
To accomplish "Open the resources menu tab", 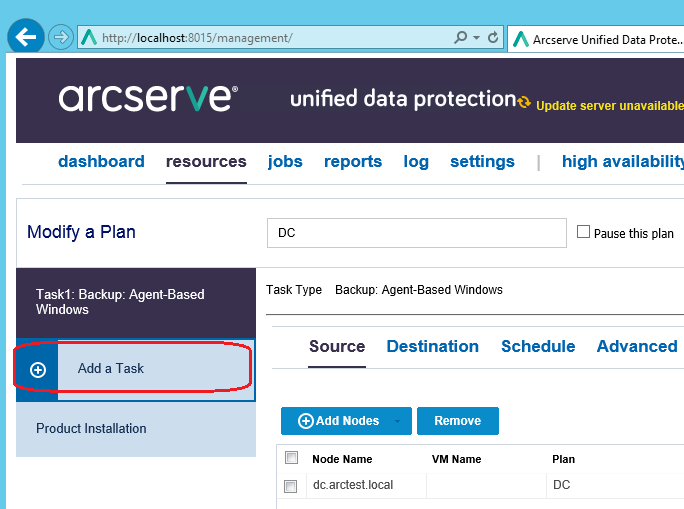I will pos(206,162).
